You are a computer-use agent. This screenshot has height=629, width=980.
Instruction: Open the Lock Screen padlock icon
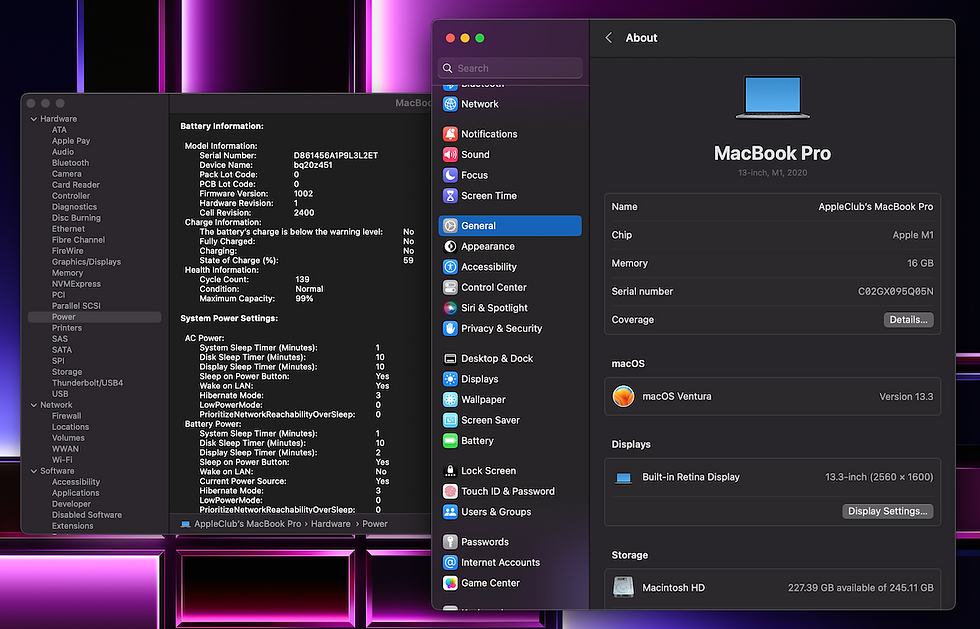450,471
